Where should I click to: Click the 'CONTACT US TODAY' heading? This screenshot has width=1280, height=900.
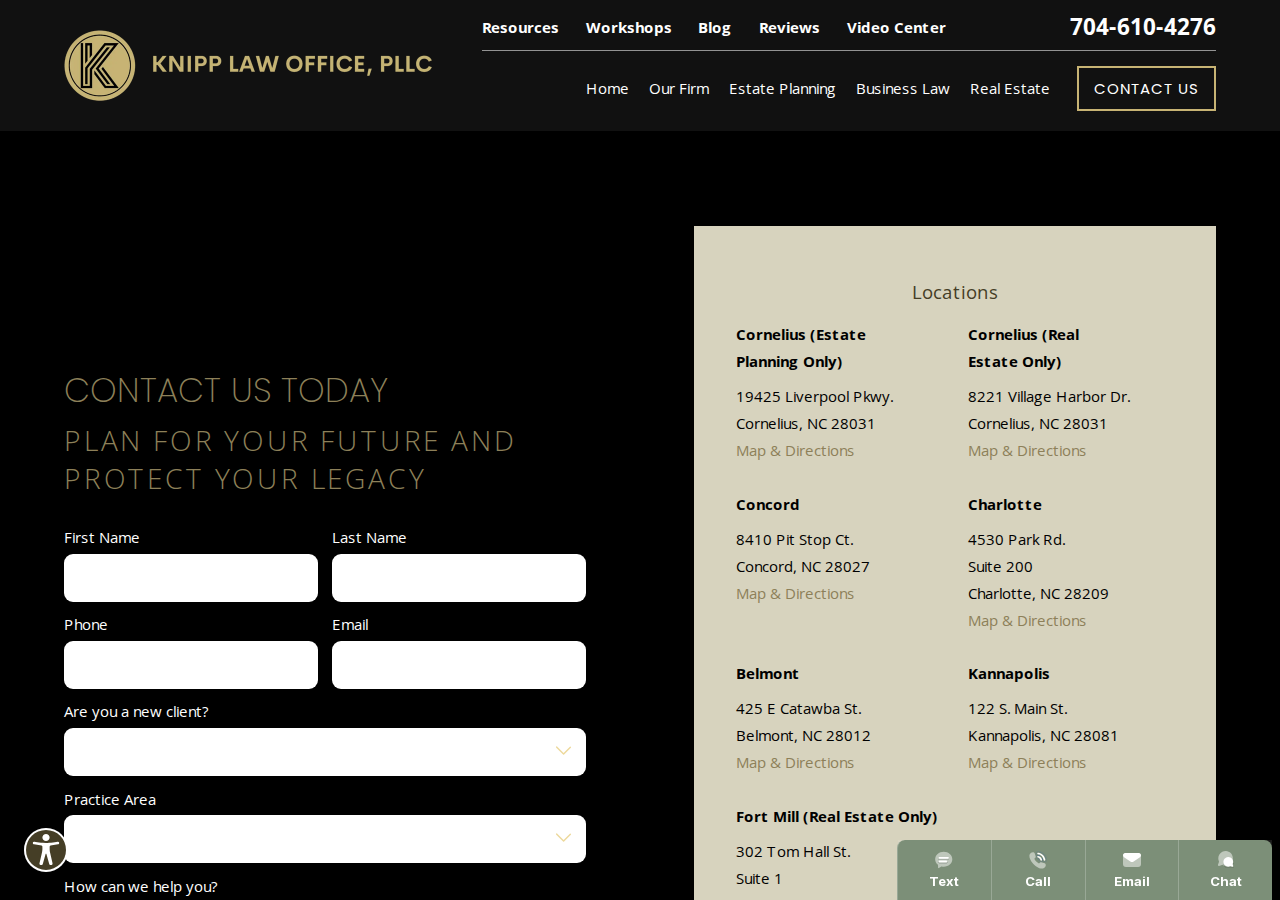(226, 391)
